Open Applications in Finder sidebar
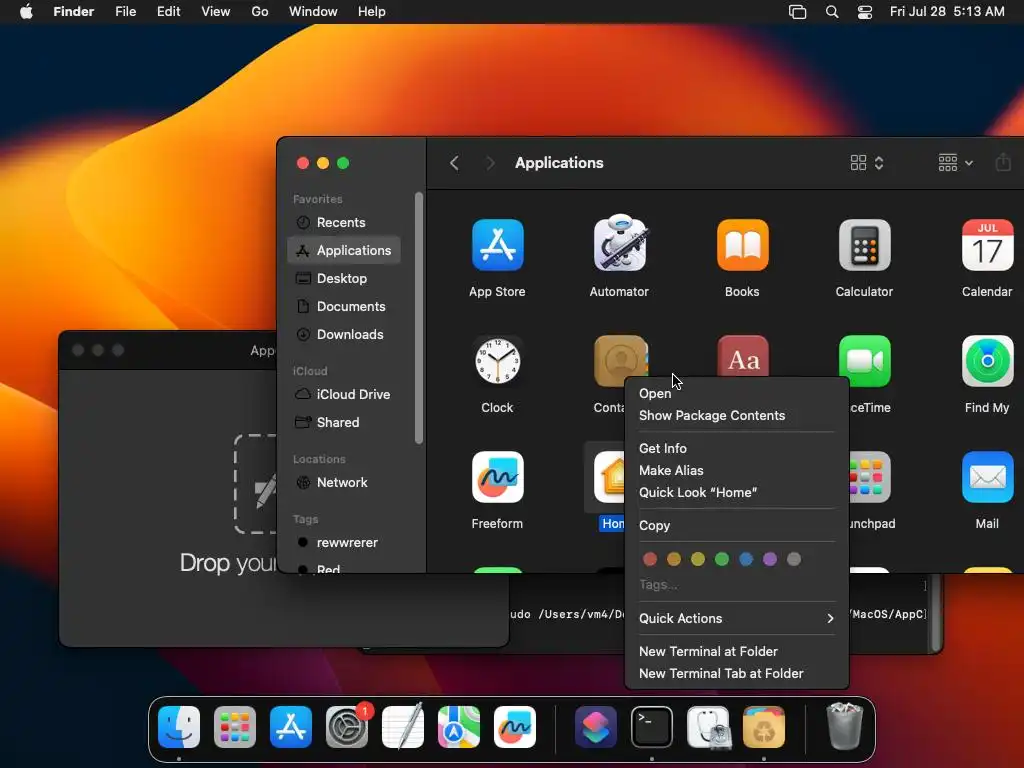The height and width of the screenshot is (768, 1024). (344, 250)
